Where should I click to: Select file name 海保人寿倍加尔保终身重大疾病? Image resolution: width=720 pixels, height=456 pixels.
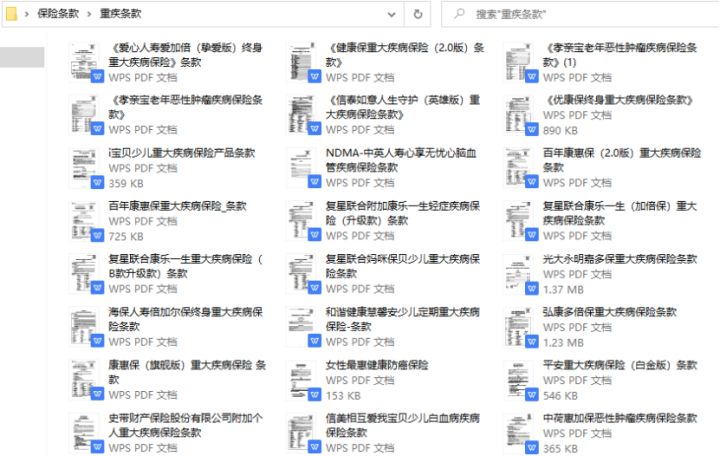pyautogui.click(x=186, y=319)
